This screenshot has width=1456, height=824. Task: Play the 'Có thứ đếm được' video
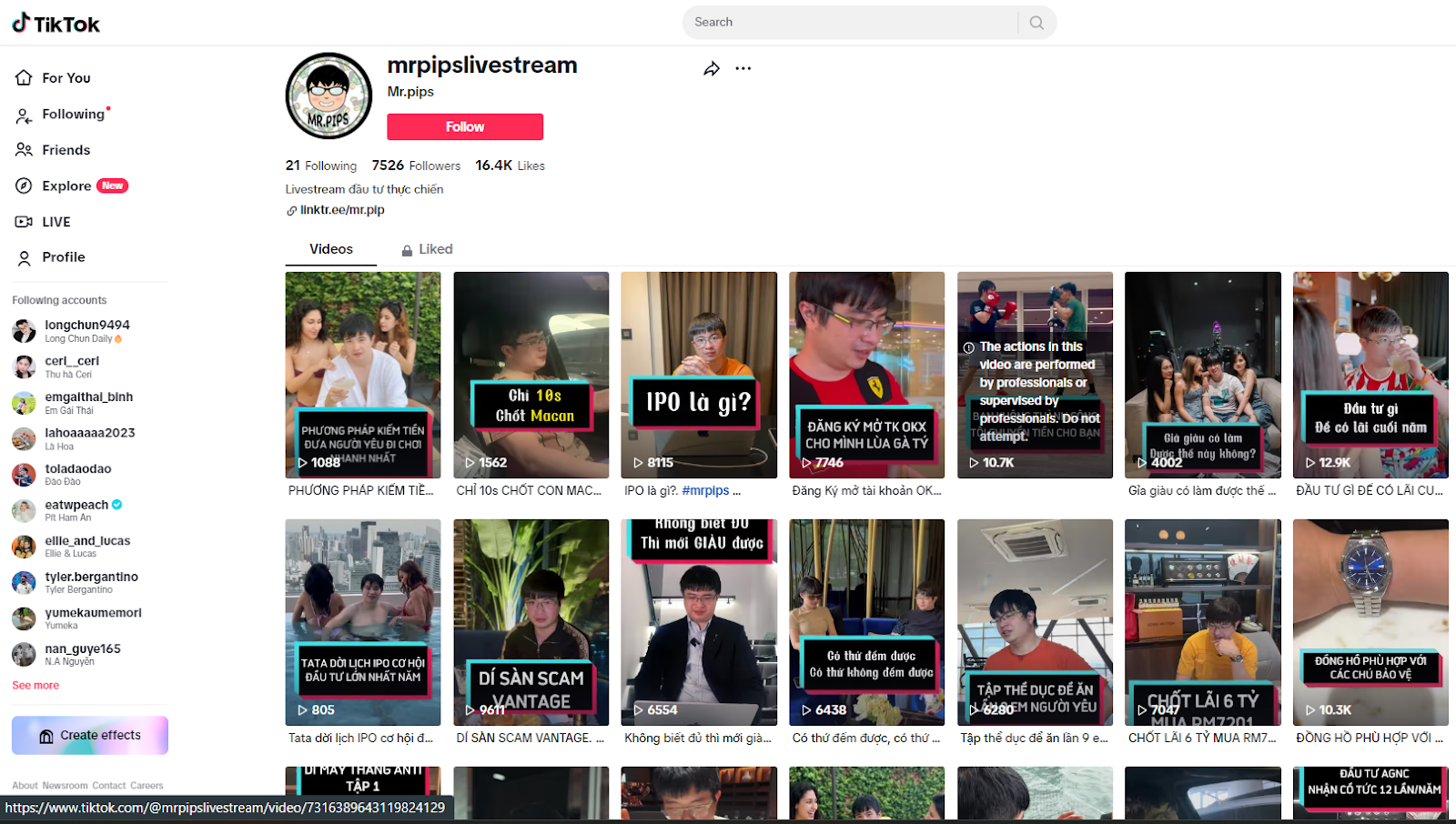click(x=867, y=622)
